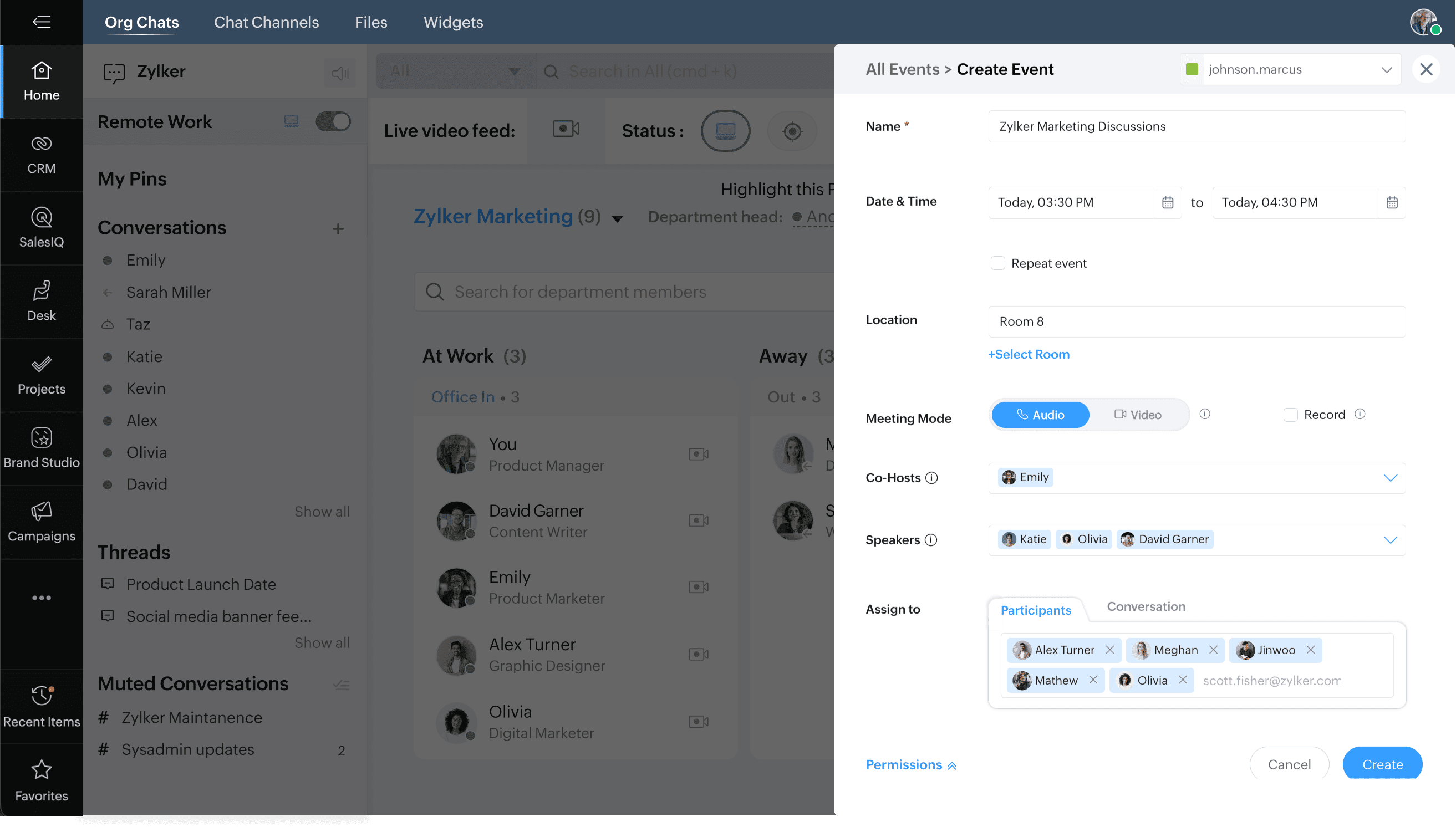
Task: Click end date calendar icon
Action: click(x=1391, y=203)
